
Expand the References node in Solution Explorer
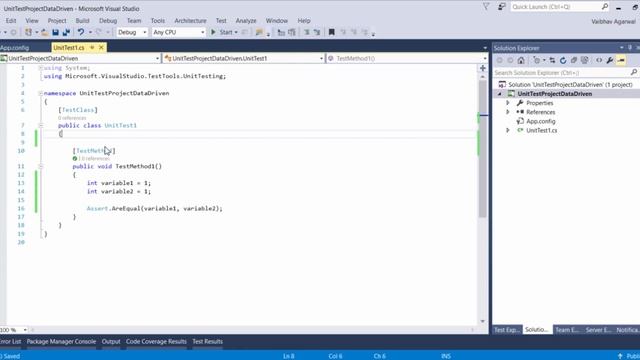(508, 112)
